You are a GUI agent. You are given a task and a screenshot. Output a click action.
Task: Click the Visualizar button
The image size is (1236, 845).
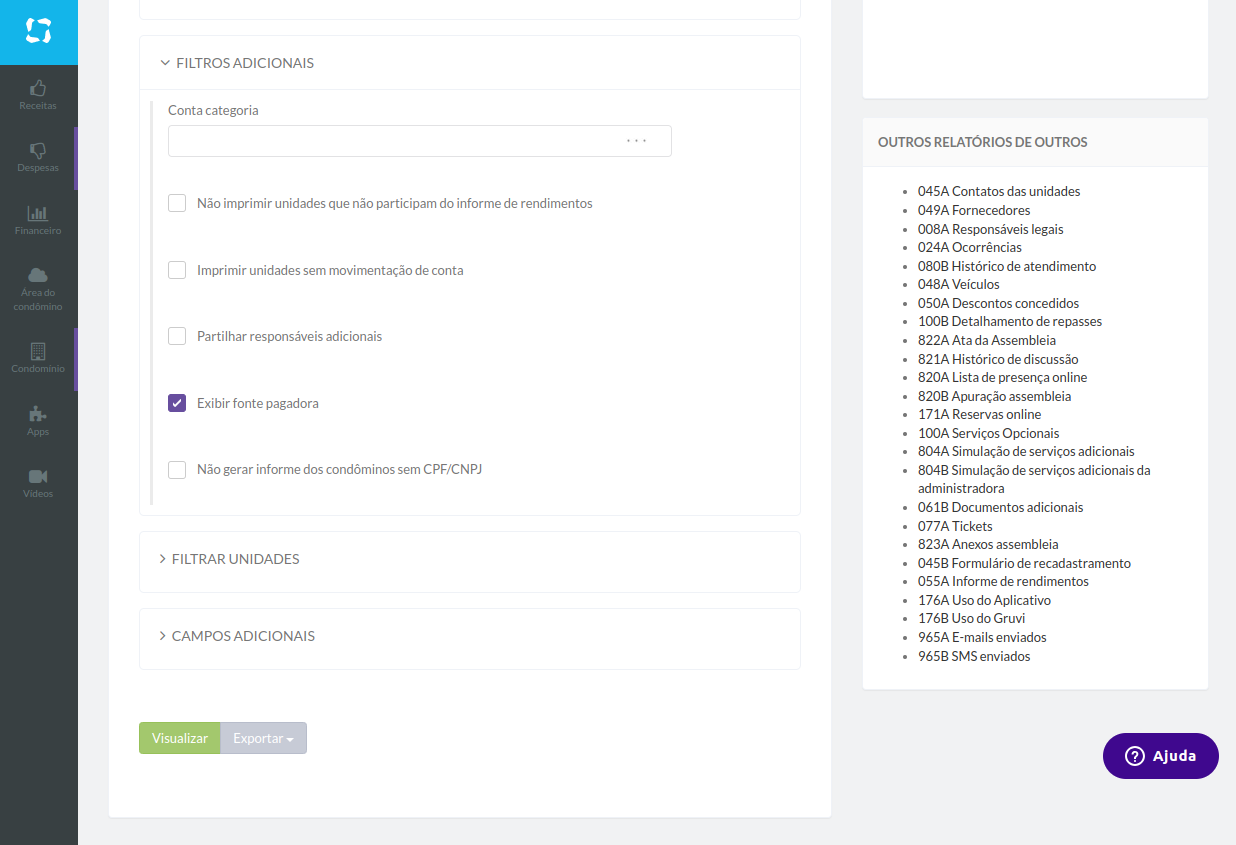tap(180, 738)
